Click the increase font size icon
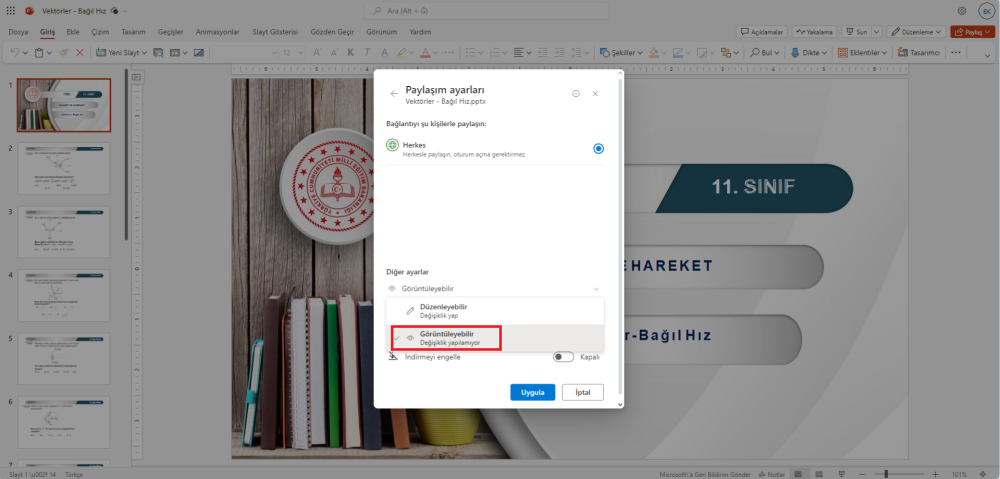Screen dimensions: 1000x479 click(317, 52)
